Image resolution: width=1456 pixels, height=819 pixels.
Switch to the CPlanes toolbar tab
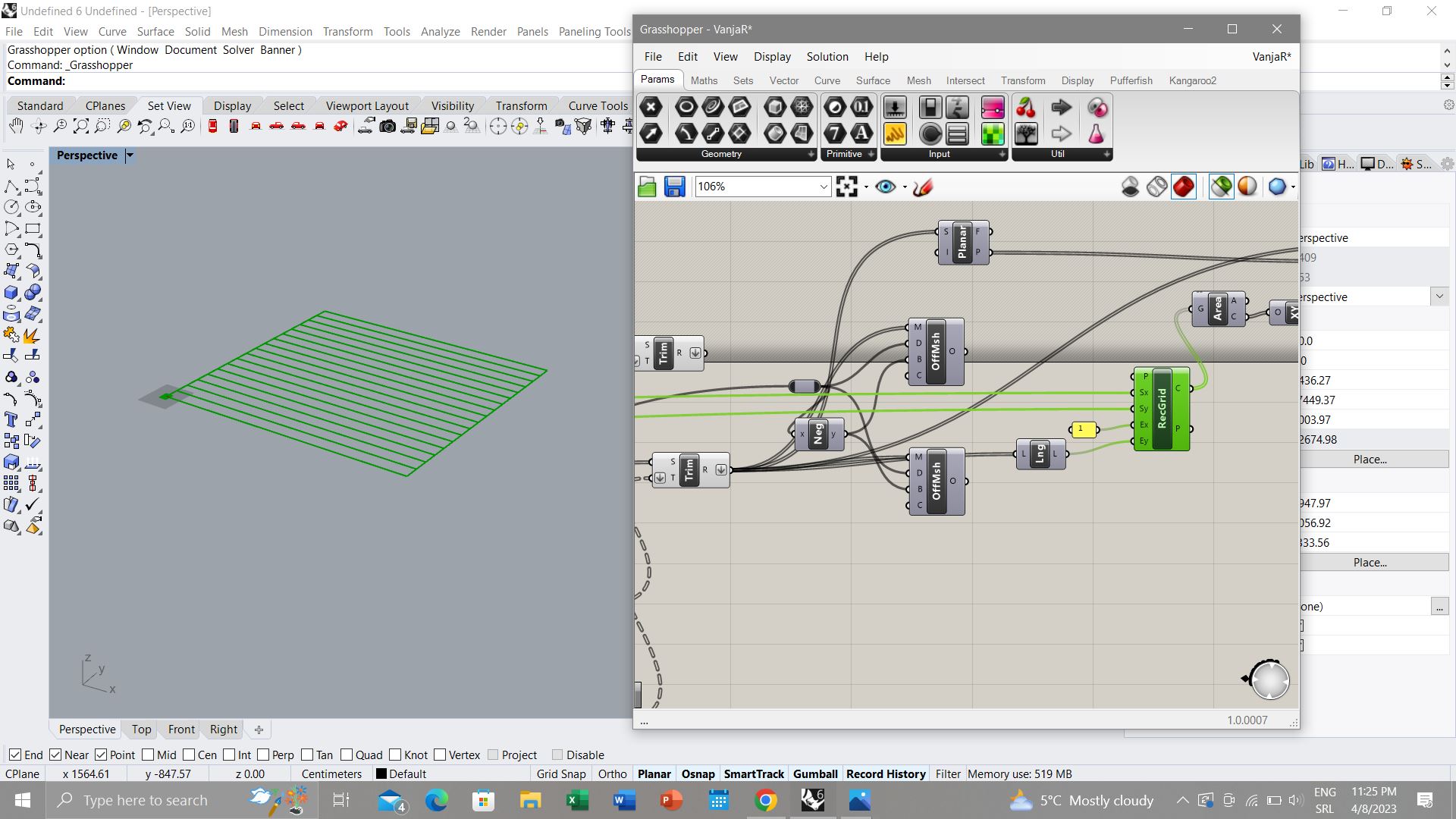105,105
